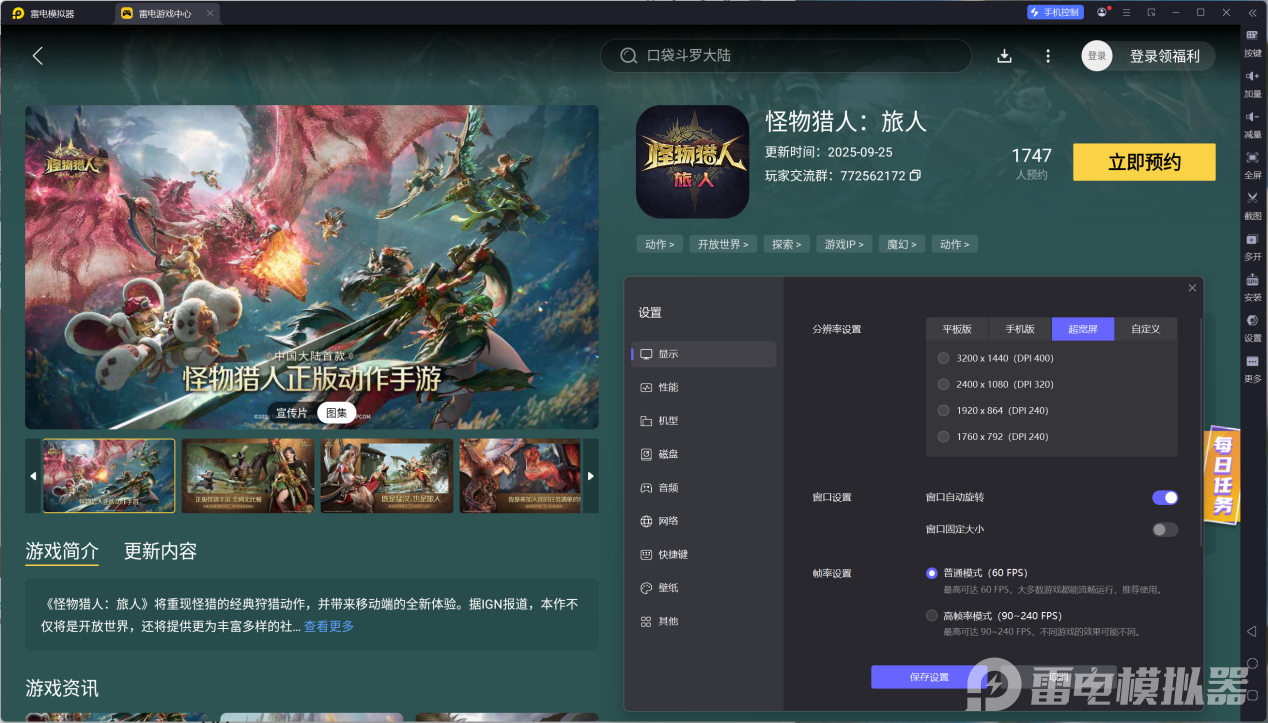Open the three-dot options menu beside search
This screenshot has height=723, width=1268.
(1048, 56)
